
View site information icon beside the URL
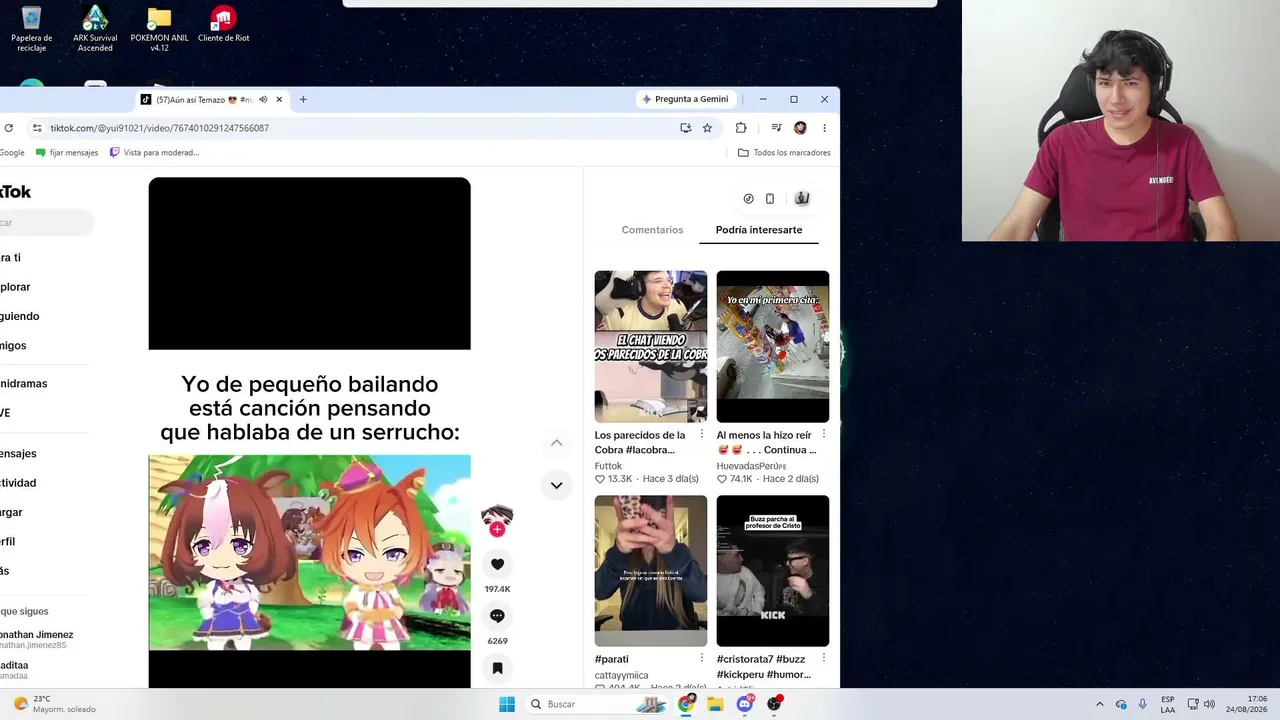(37, 128)
